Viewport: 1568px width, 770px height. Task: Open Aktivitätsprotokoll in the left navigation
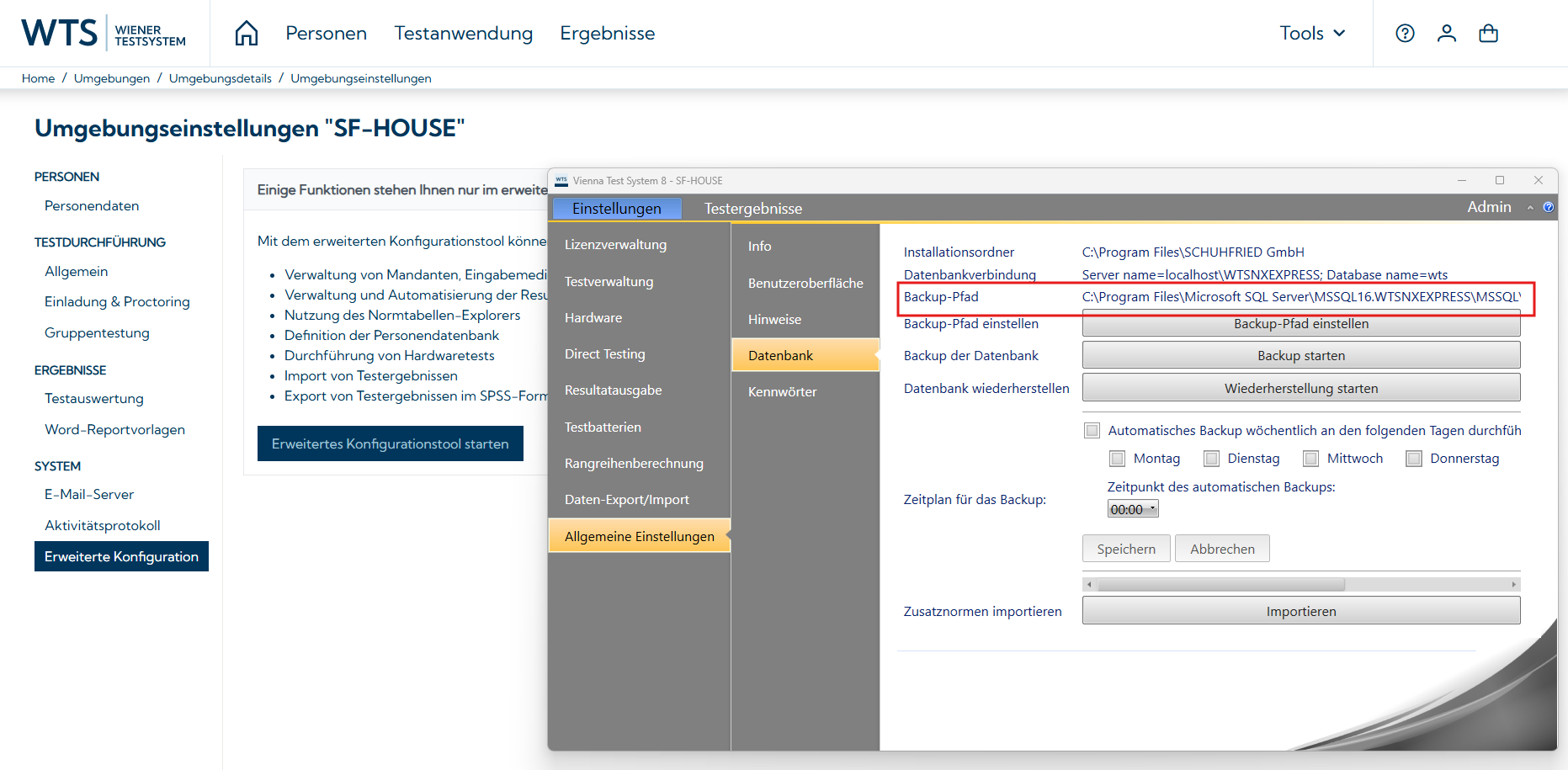pyautogui.click(x=103, y=526)
